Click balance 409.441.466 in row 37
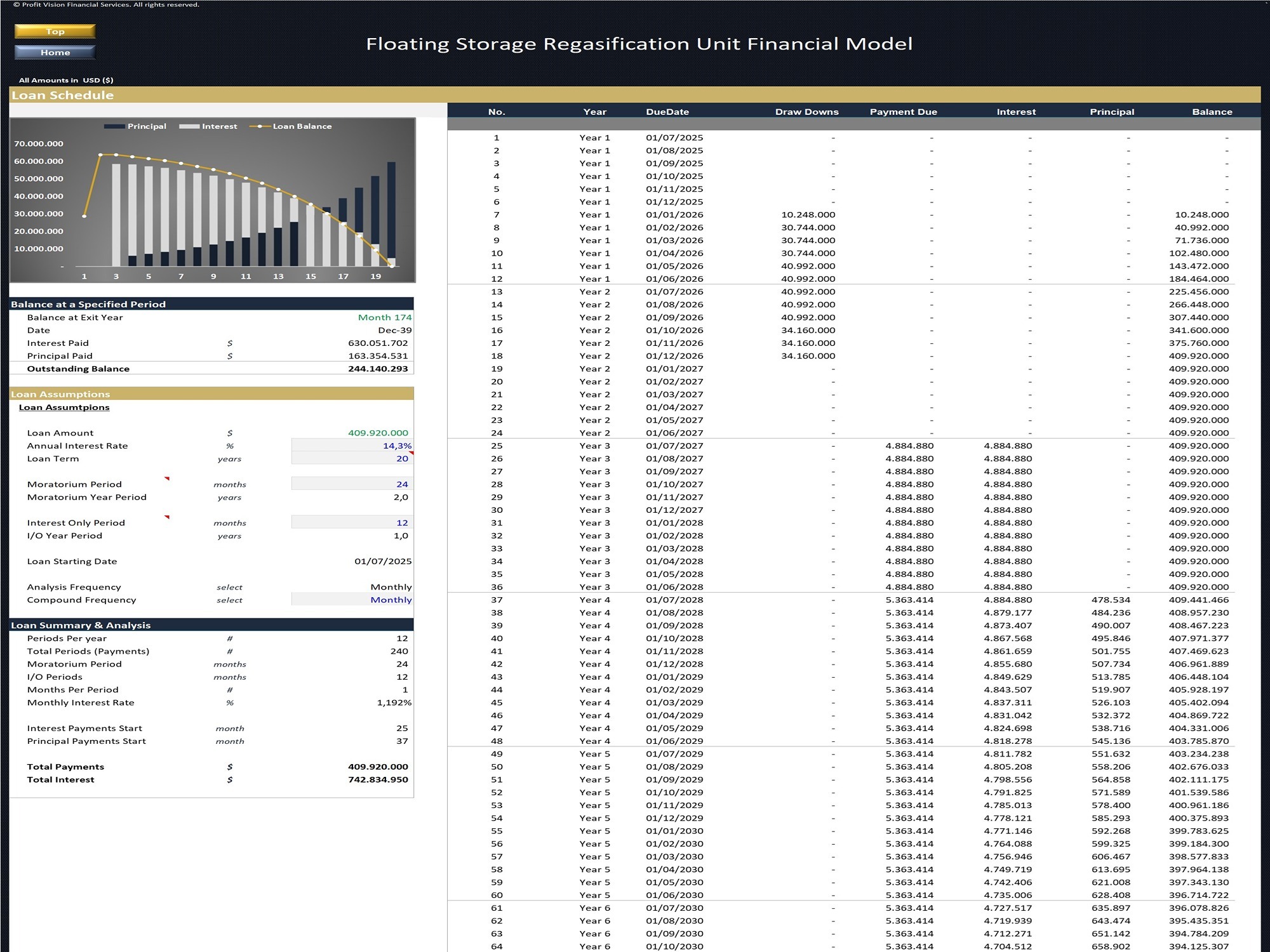 [1198, 599]
